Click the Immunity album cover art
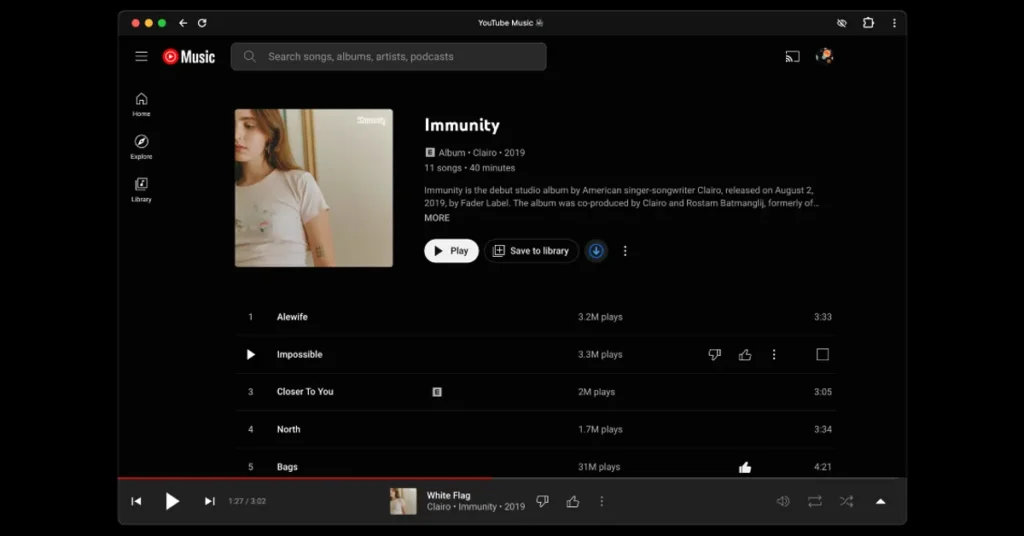 (314, 188)
